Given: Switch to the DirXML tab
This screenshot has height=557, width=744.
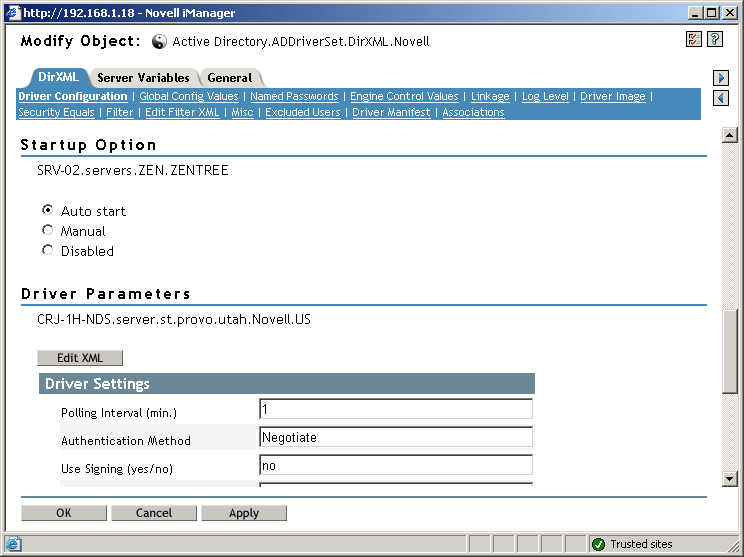Looking at the screenshot, I should coord(58,77).
